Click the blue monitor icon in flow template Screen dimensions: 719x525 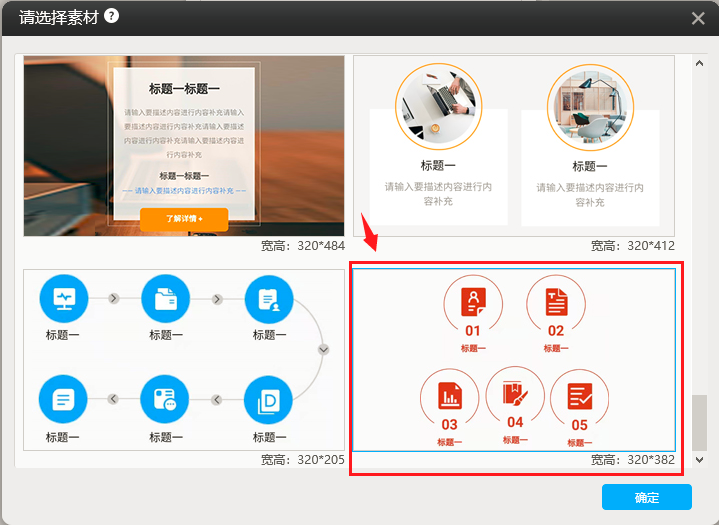coord(64,298)
